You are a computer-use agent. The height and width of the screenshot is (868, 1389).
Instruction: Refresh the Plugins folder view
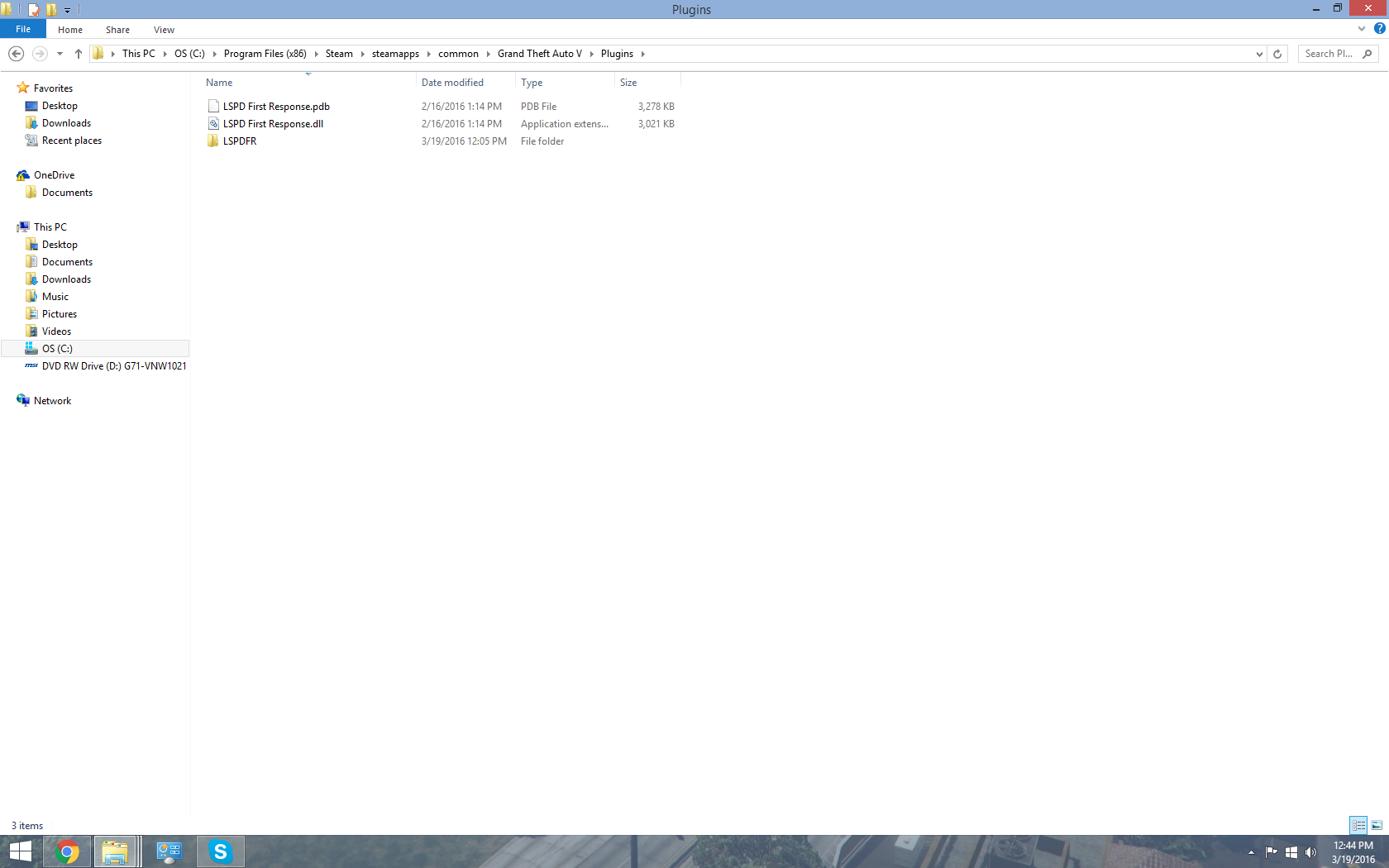pos(1277,54)
